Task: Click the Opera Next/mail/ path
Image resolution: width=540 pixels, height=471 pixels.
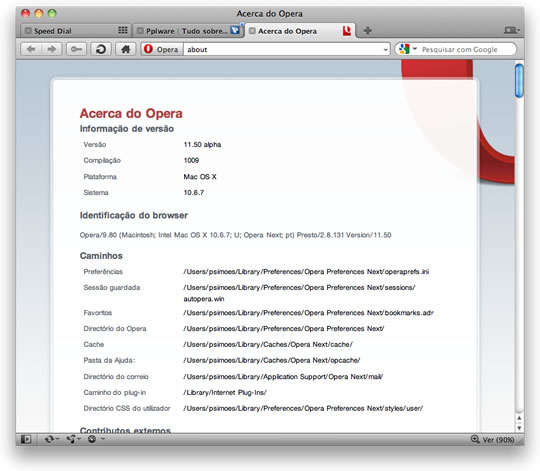Action: pos(283,376)
